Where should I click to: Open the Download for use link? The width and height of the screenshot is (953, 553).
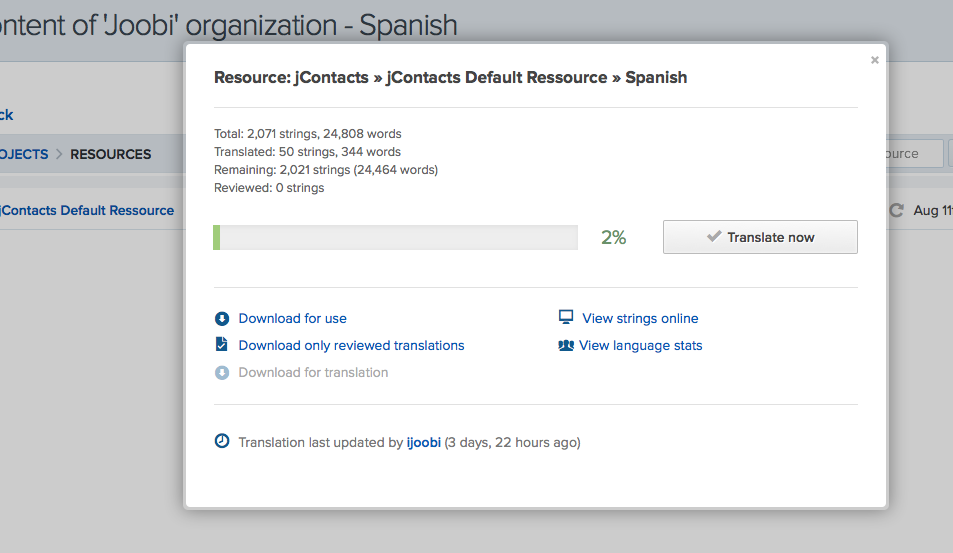292,318
